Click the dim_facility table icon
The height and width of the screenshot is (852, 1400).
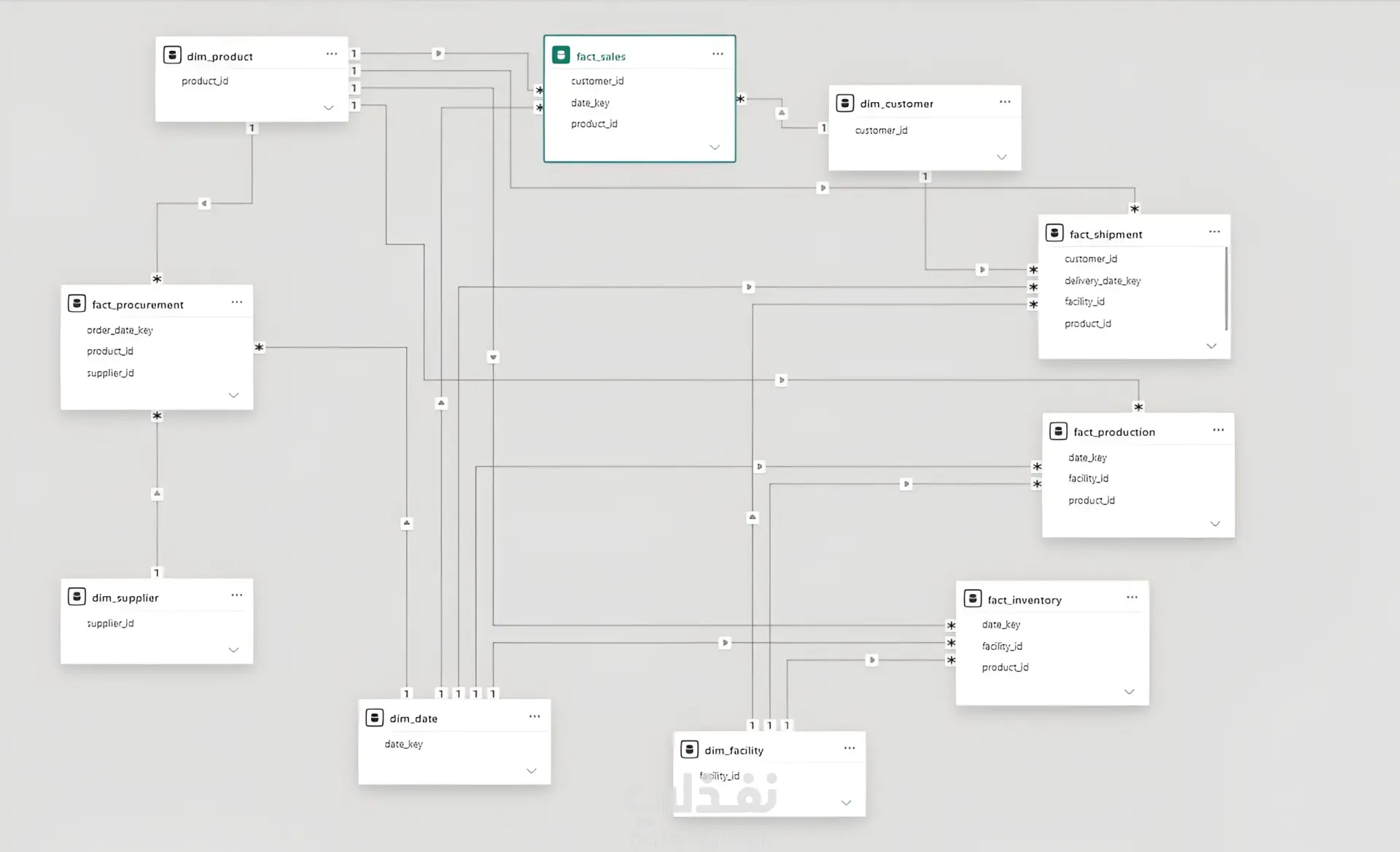tap(689, 749)
